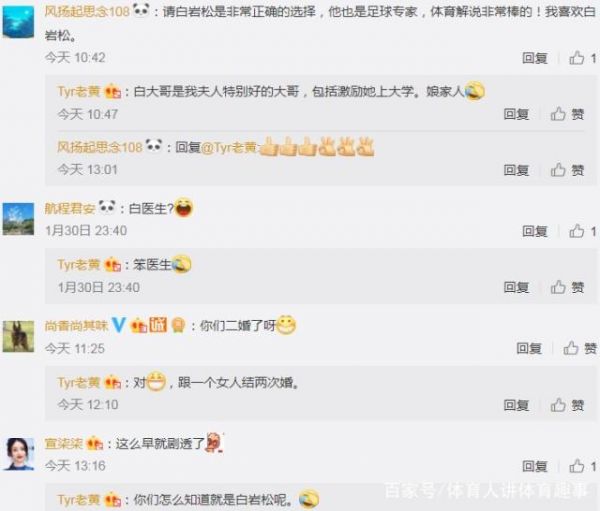Open 宣柒柒 username link

point(64,444)
